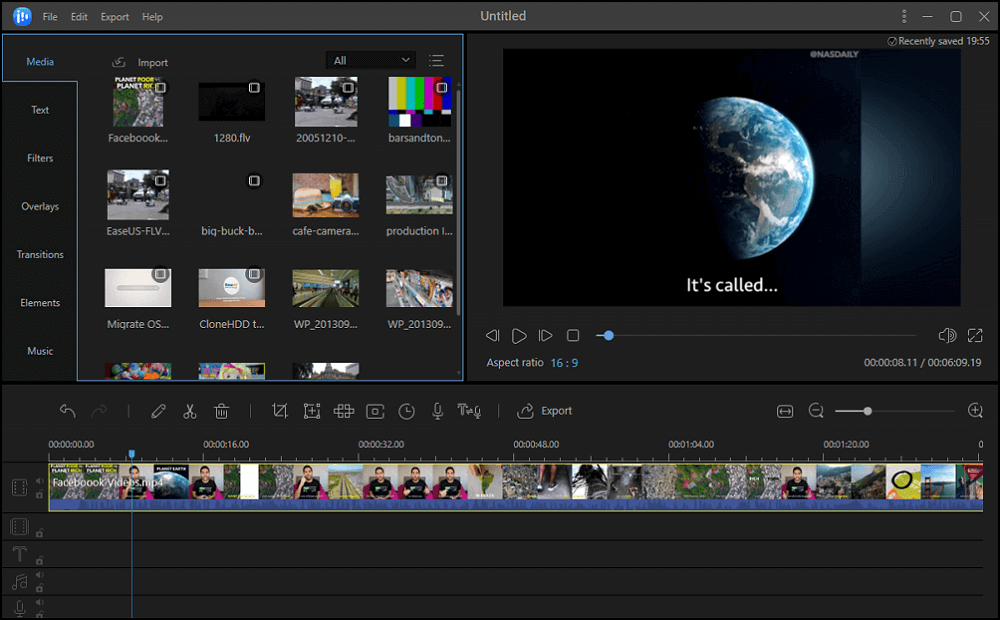Open the pencil Edit tool

158,411
